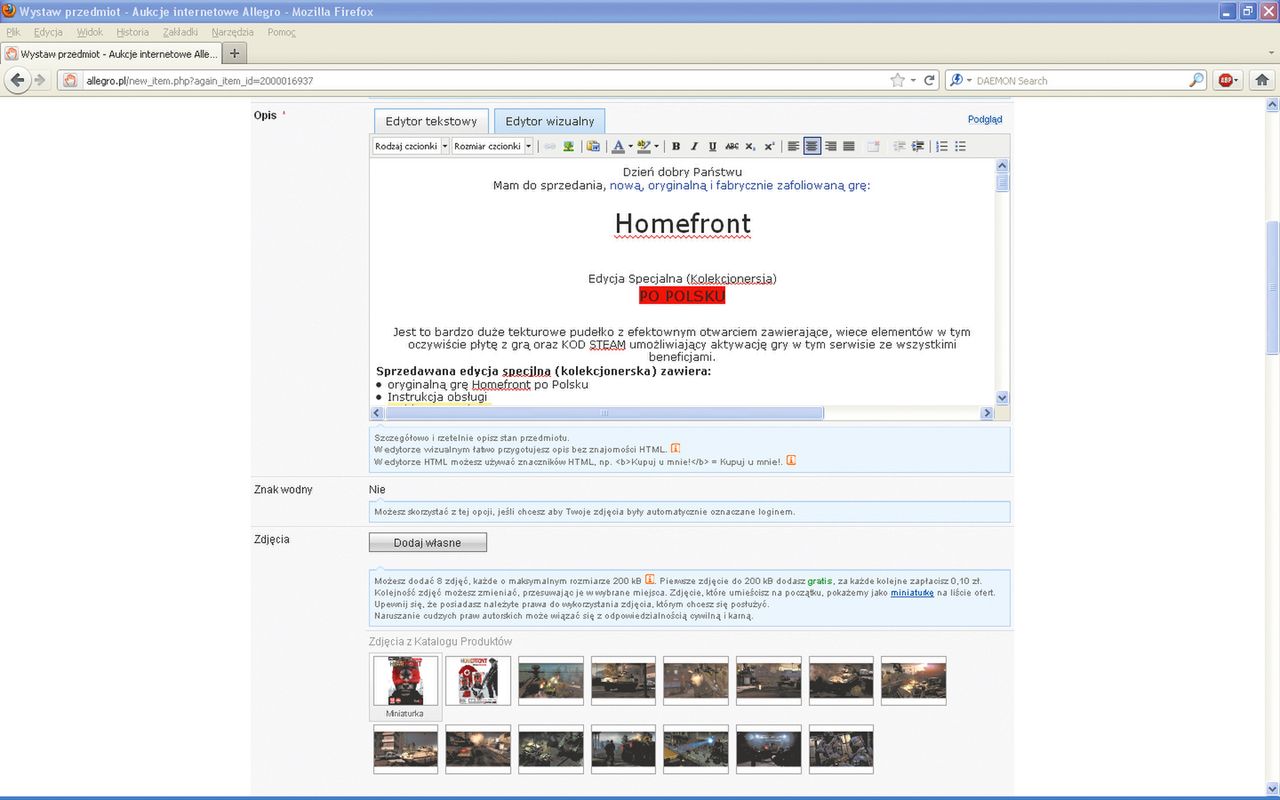This screenshot has height=800, width=1280.
Task: Open the URL history dropdown arrow
Action: pyautogui.click(x=914, y=80)
